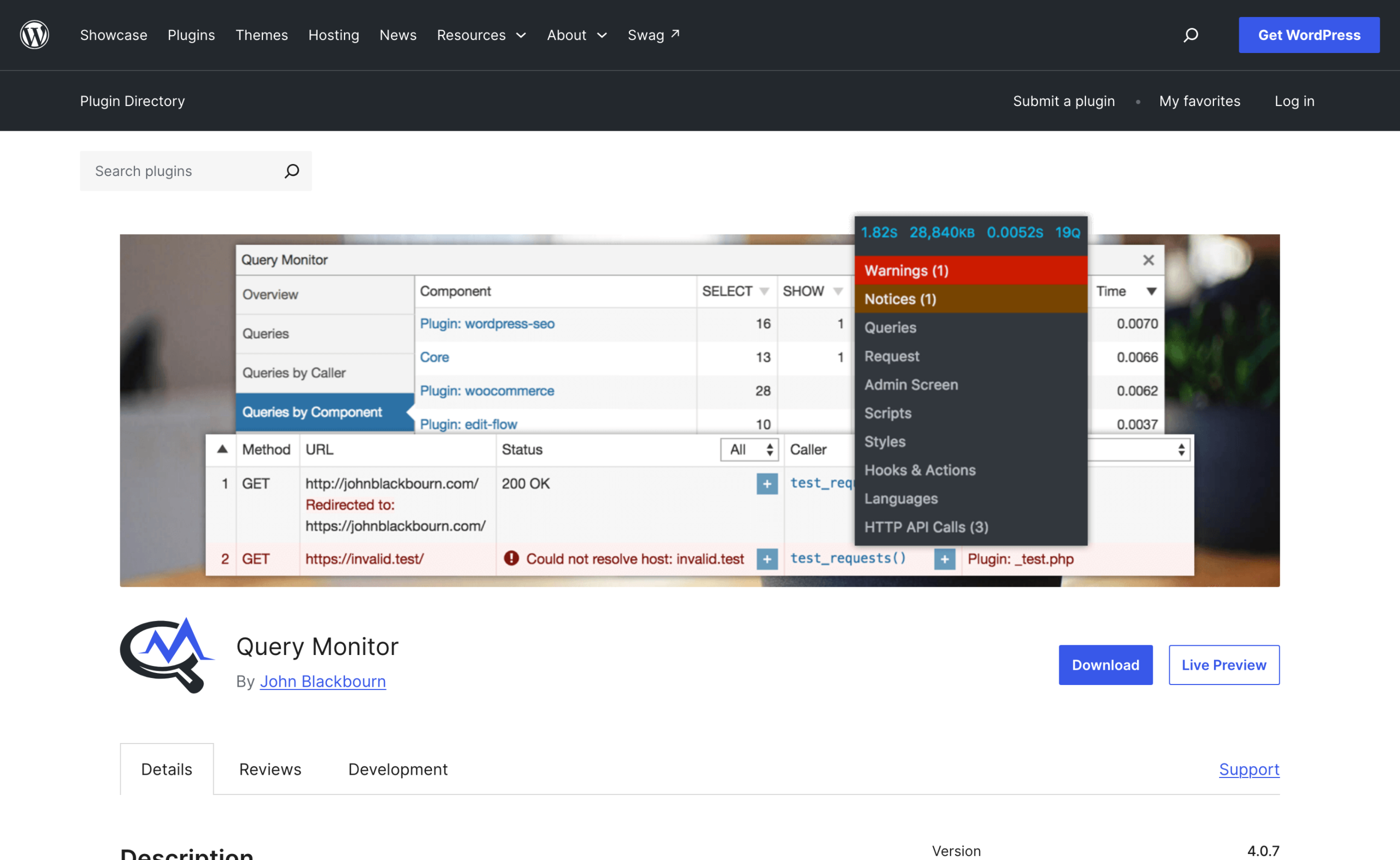Open Hosting in top navigation
The width and height of the screenshot is (1400, 860).
[334, 36]
